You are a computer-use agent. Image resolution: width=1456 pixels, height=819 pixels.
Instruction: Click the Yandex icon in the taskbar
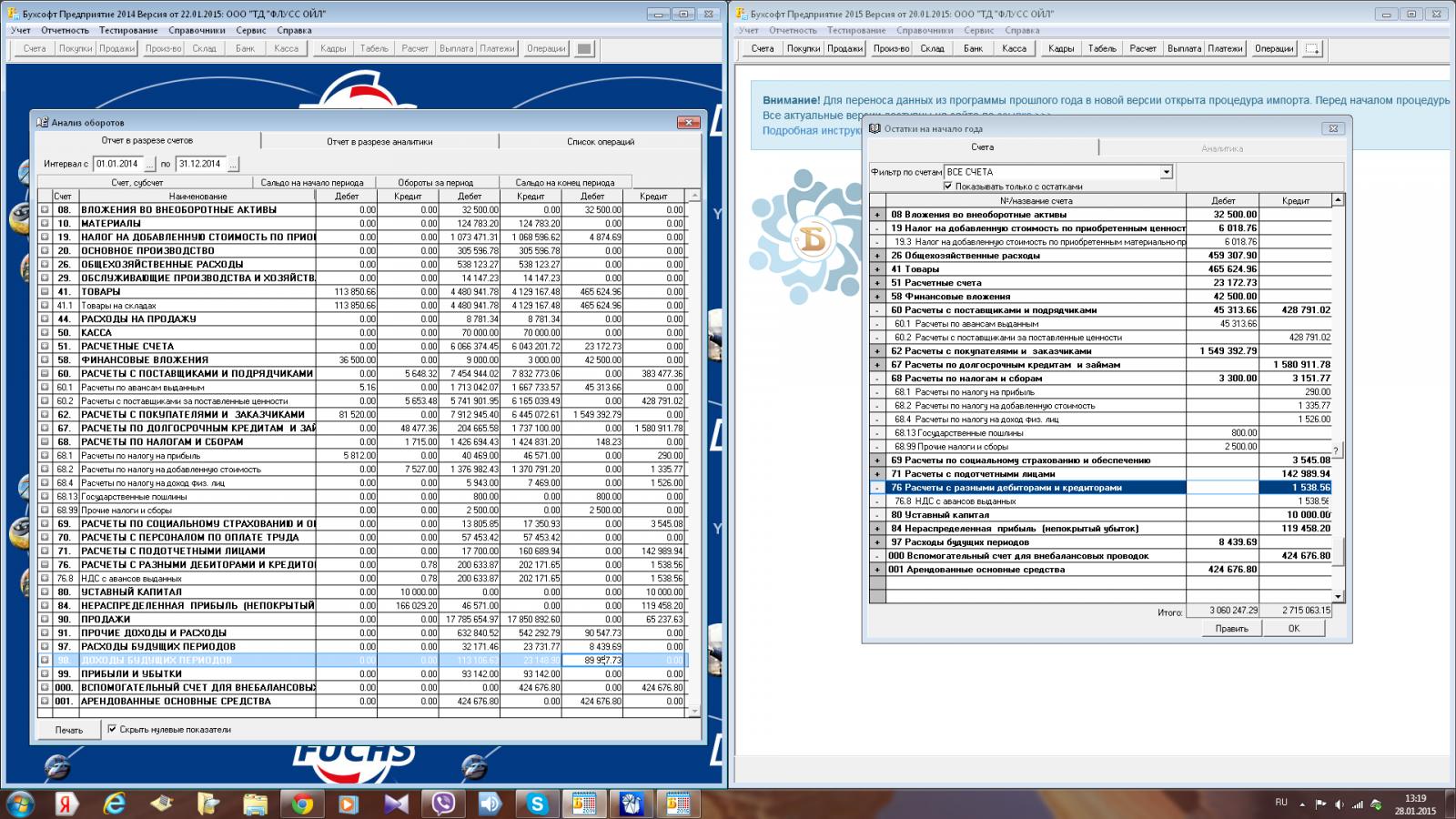(x=66, y=804)
